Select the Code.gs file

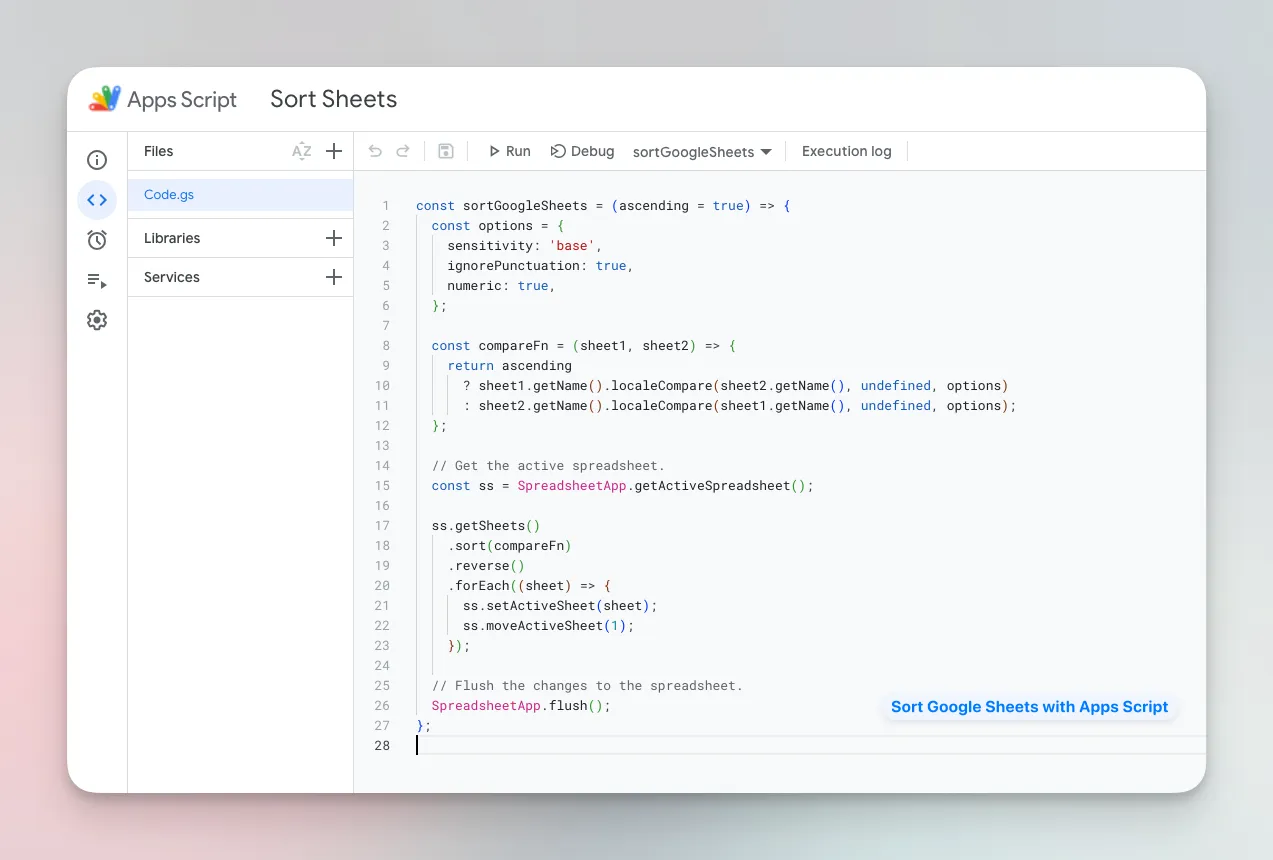pos(168,194)
